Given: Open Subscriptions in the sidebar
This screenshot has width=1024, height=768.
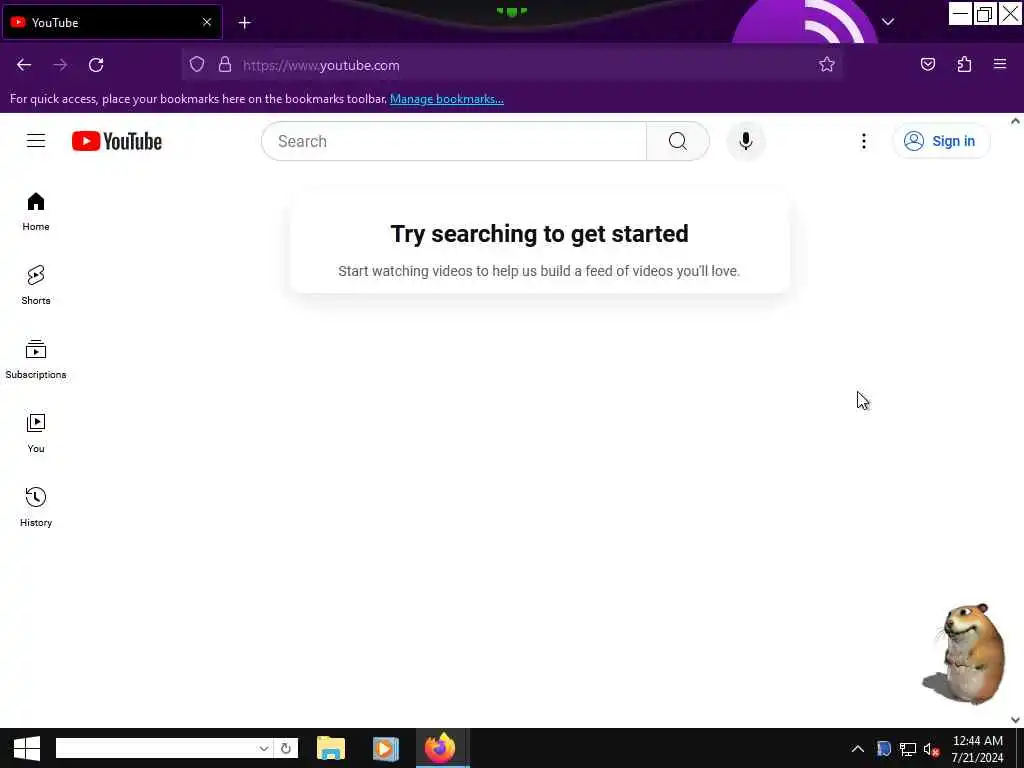Looking at the screenshot, I should coord(36,359).
